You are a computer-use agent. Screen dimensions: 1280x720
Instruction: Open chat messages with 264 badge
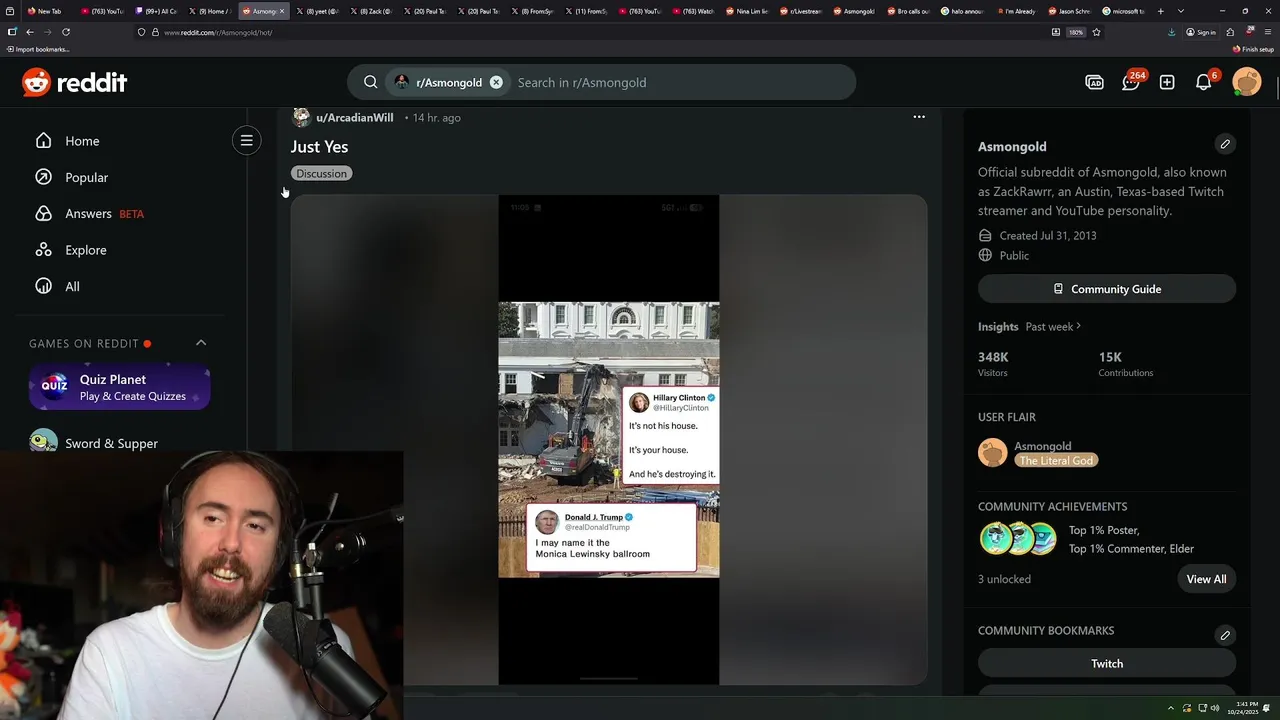pos(1131,82)
